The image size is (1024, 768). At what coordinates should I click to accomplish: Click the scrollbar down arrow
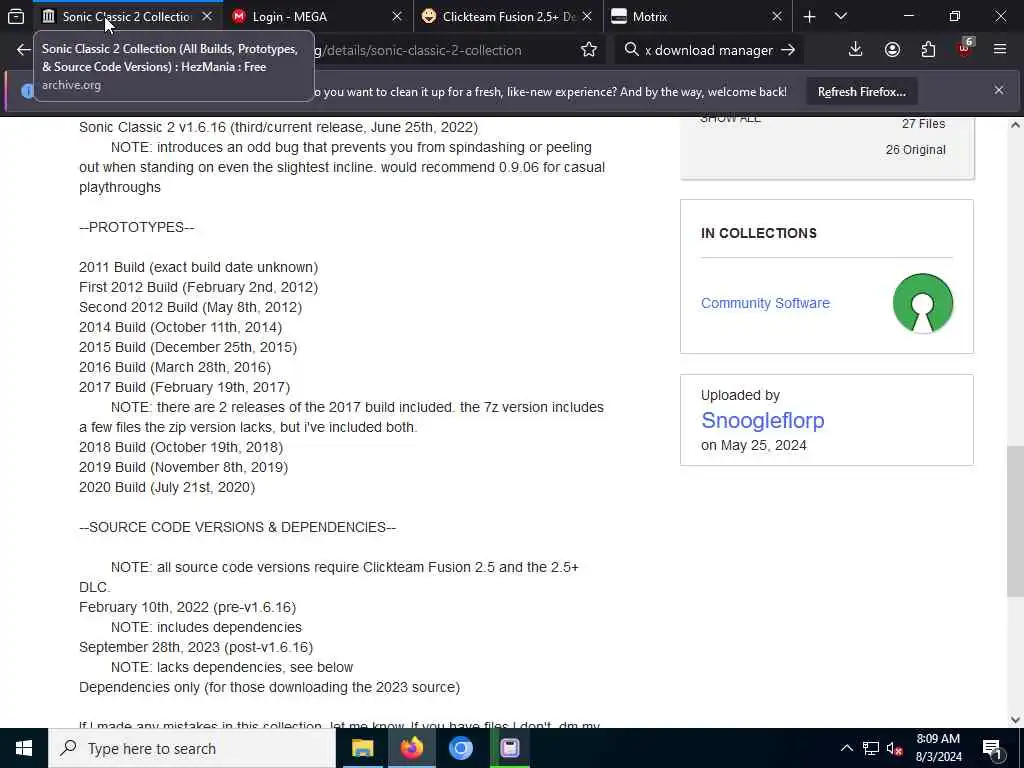pos(1015,719)
